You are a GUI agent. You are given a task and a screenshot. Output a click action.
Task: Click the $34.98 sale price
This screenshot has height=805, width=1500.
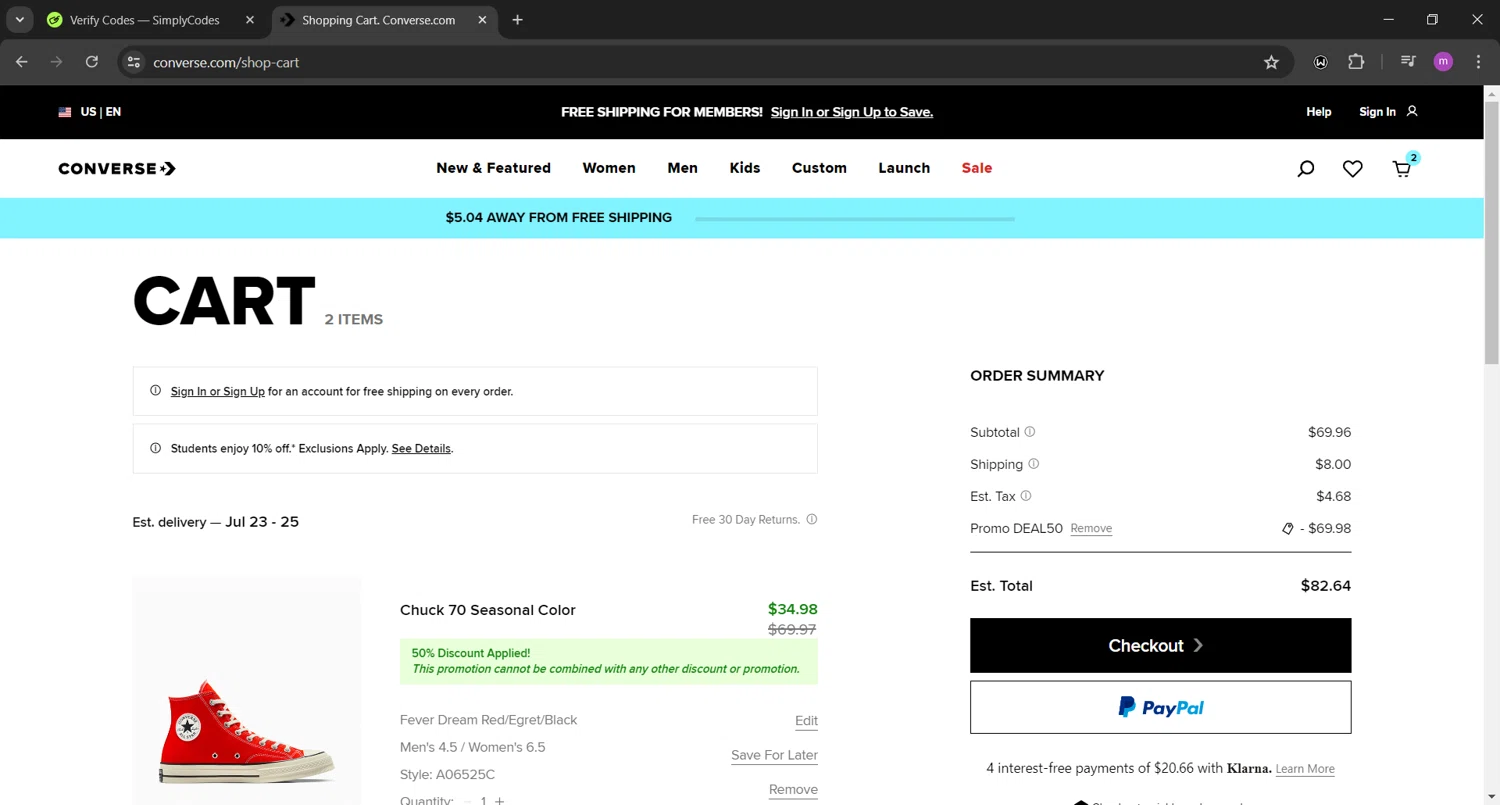[x=792, y=609]
